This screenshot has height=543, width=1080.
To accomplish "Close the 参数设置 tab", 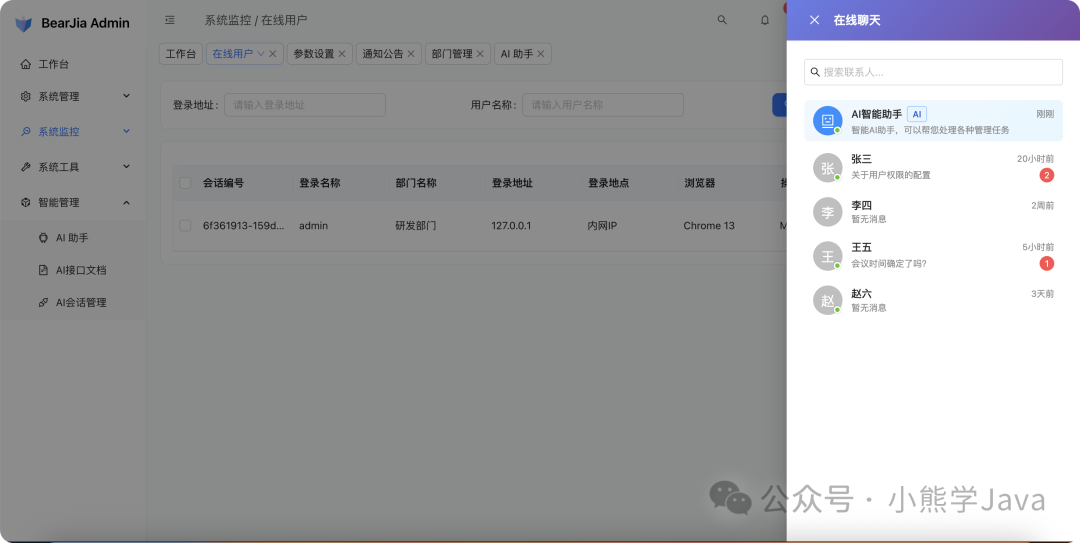I will tap(342, 54).
